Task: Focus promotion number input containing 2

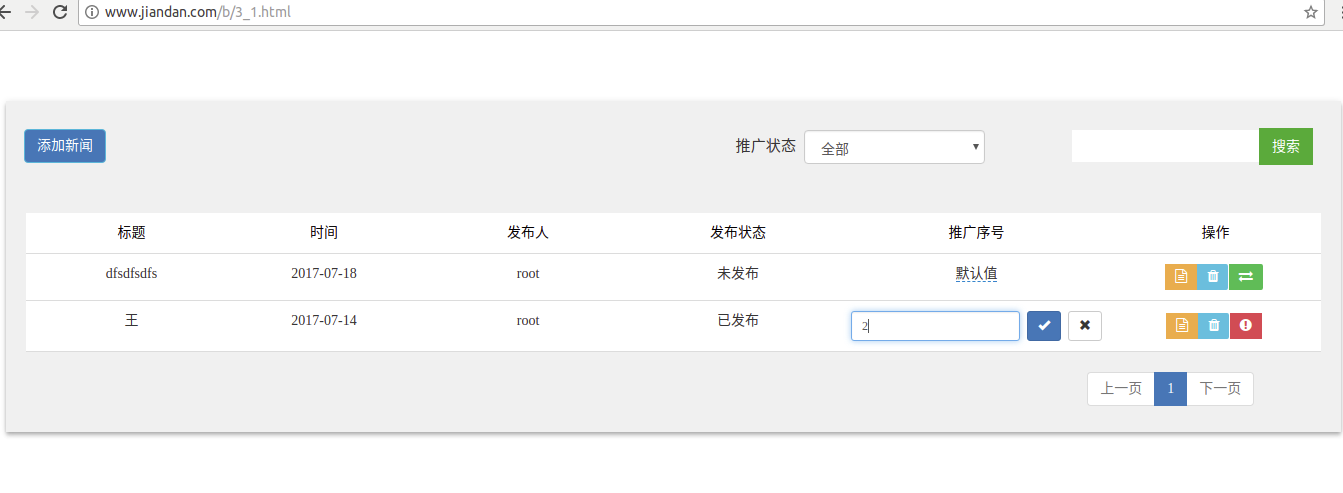Action: [935, 326]
